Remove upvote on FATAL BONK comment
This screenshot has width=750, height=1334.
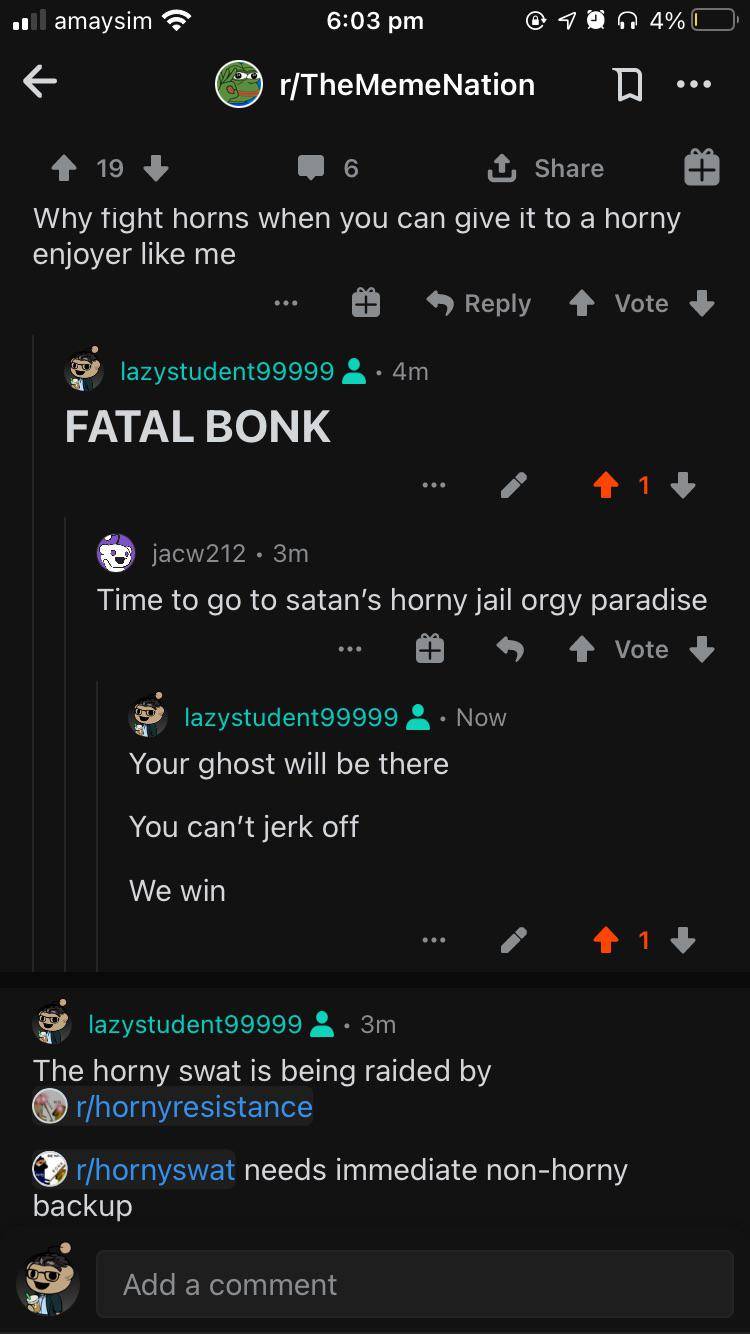click(x=606, y=486)
